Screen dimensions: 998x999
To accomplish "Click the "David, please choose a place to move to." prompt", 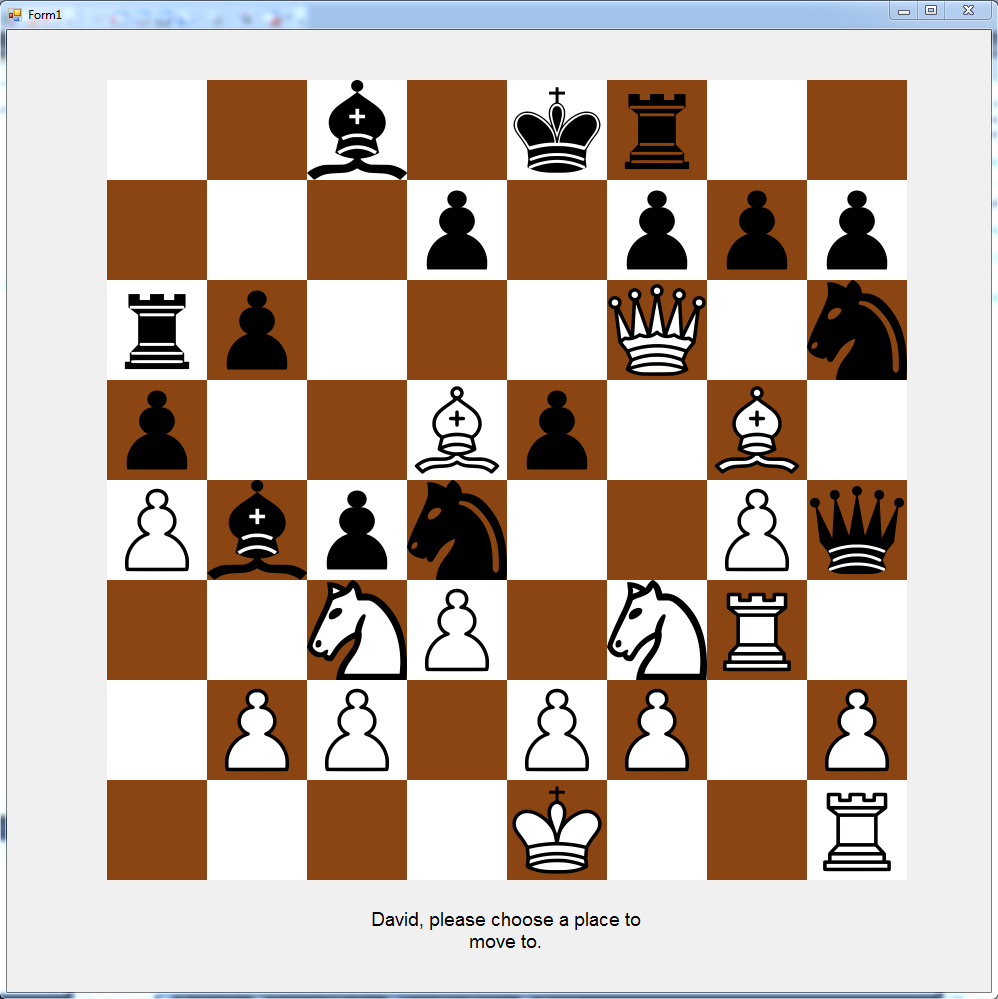I will (x=506, y=930).
